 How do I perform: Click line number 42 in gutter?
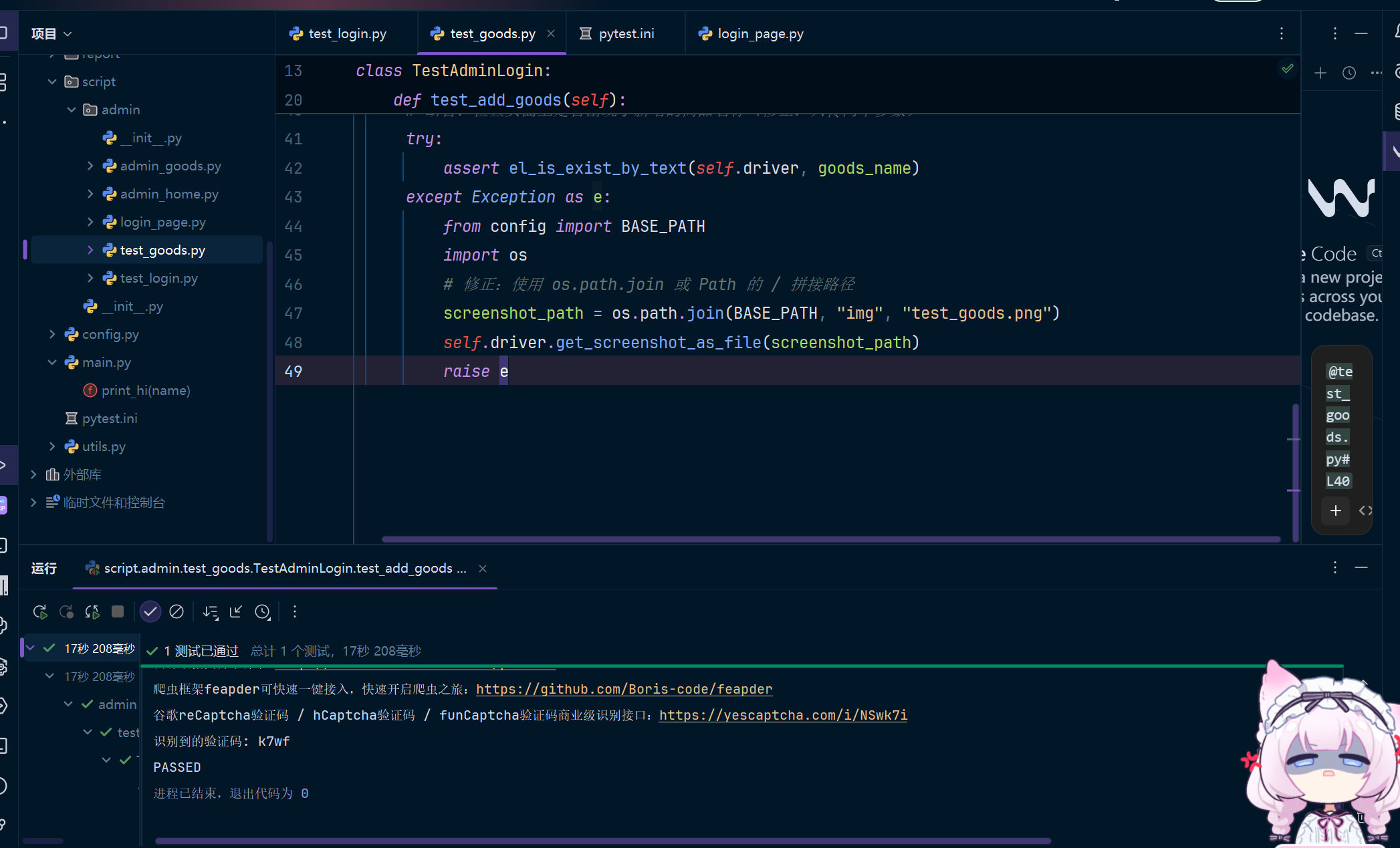(x=294, y=168)
